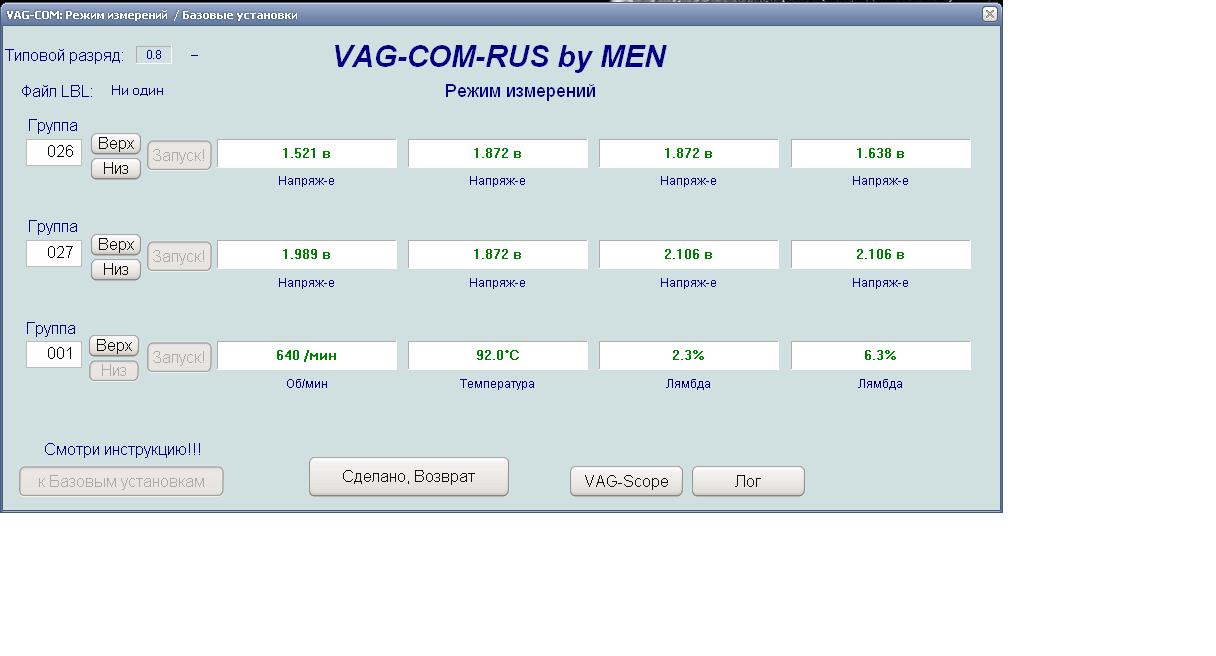
Task: Click Низ button for group 026
Action: 116,168
